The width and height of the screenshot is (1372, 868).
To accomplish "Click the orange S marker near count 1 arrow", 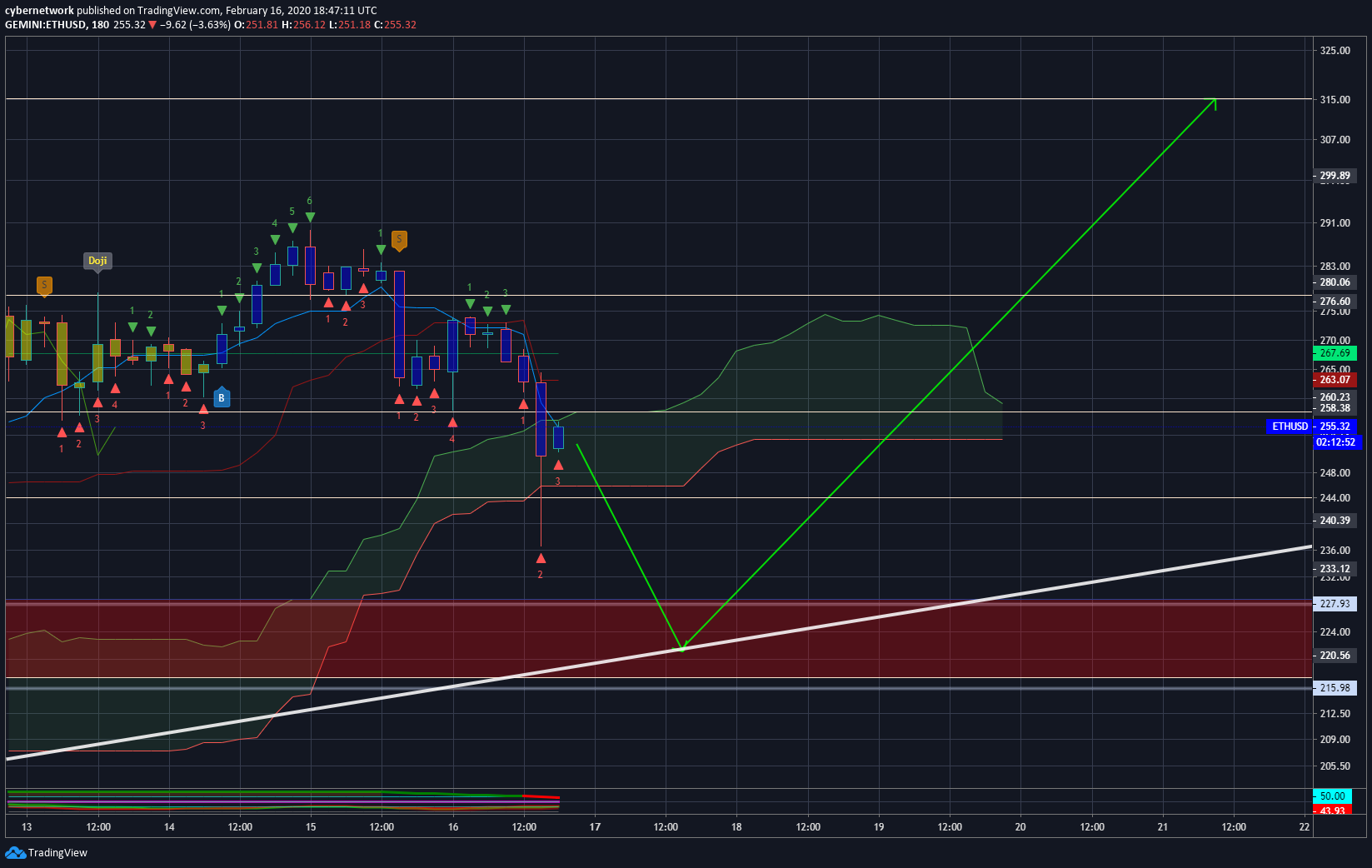I will click(x=399, y=240).
